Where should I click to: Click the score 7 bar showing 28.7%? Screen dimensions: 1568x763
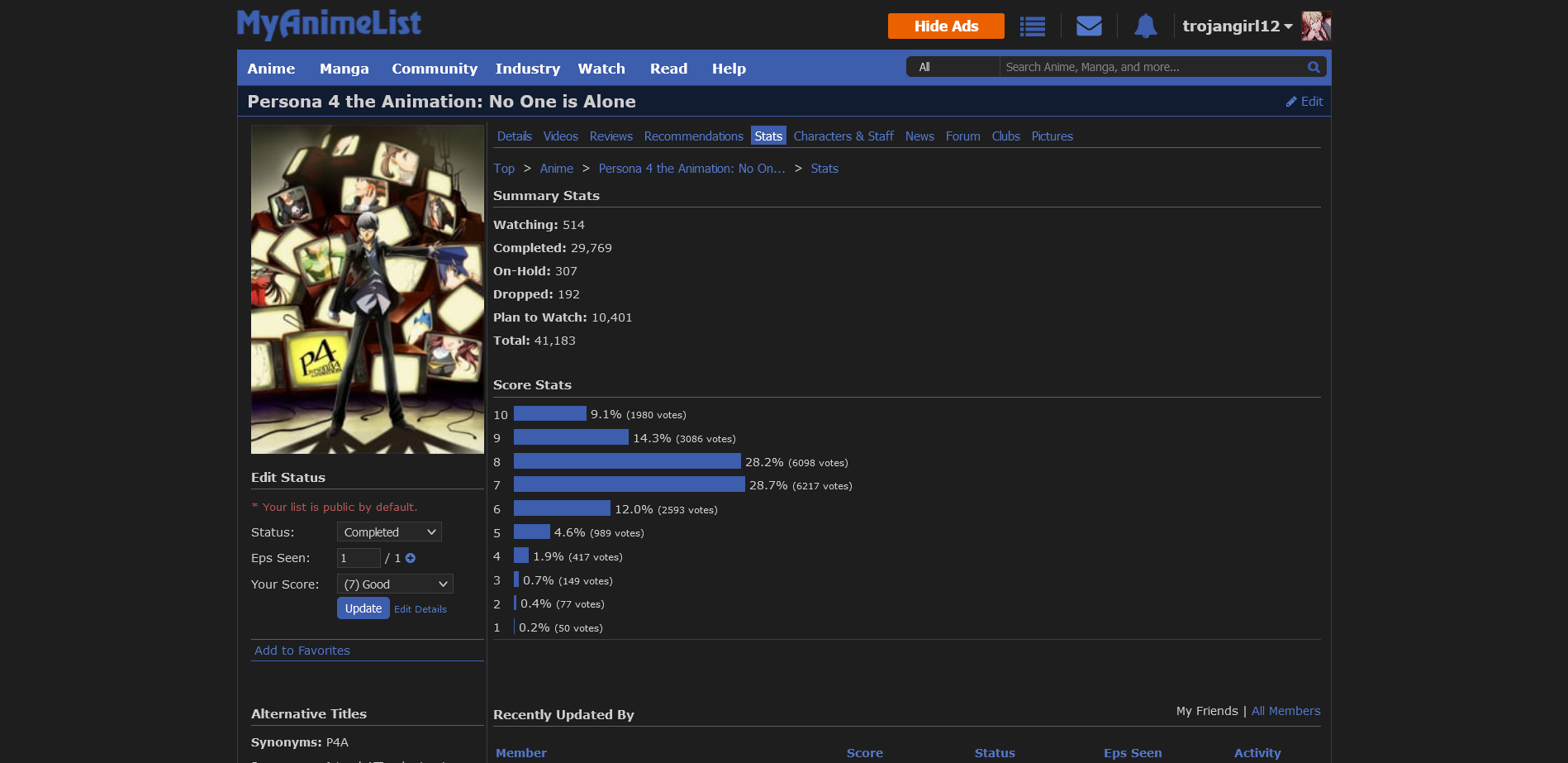coord(630,484)
